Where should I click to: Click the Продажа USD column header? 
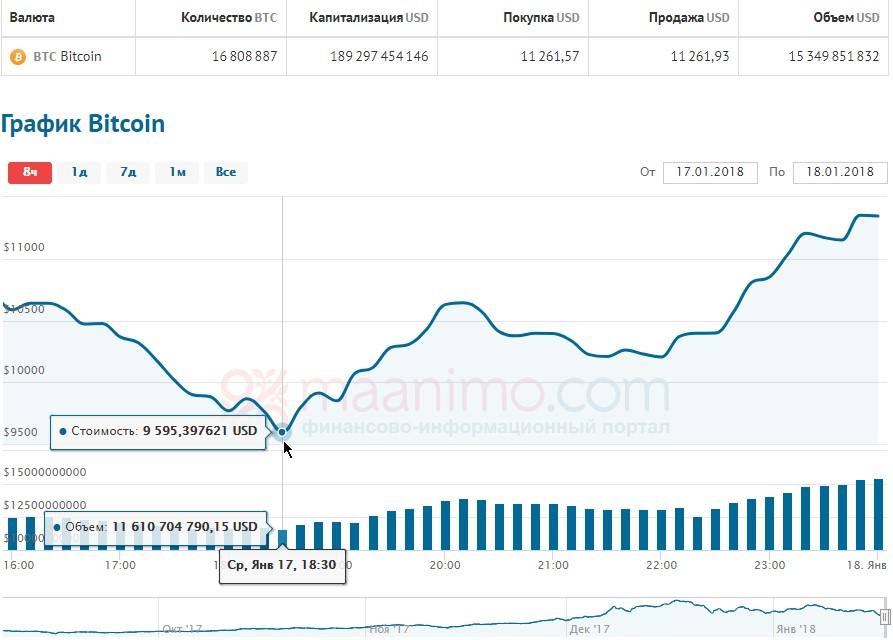tap(689, 18)
